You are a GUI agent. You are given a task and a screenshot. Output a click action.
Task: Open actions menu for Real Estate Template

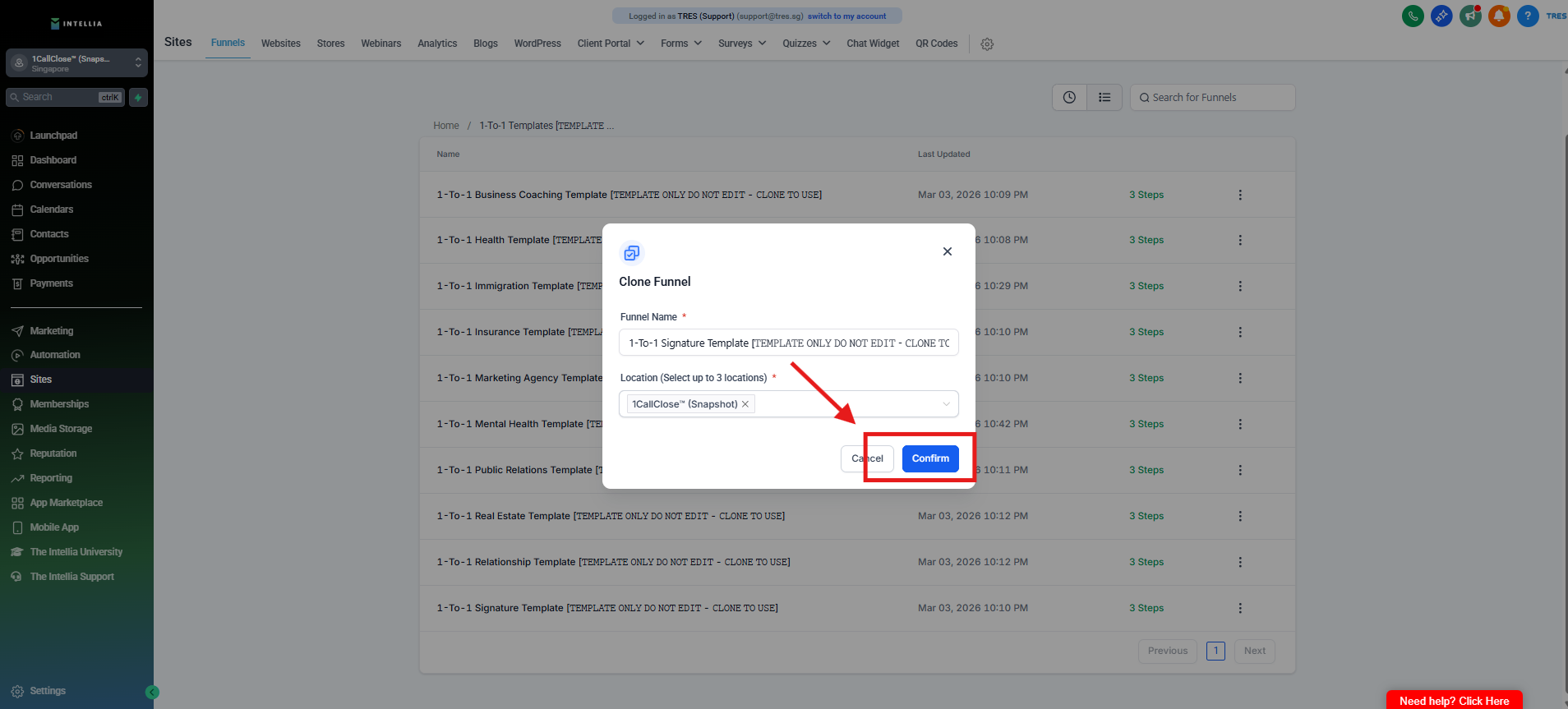[x=1240, y=516]
